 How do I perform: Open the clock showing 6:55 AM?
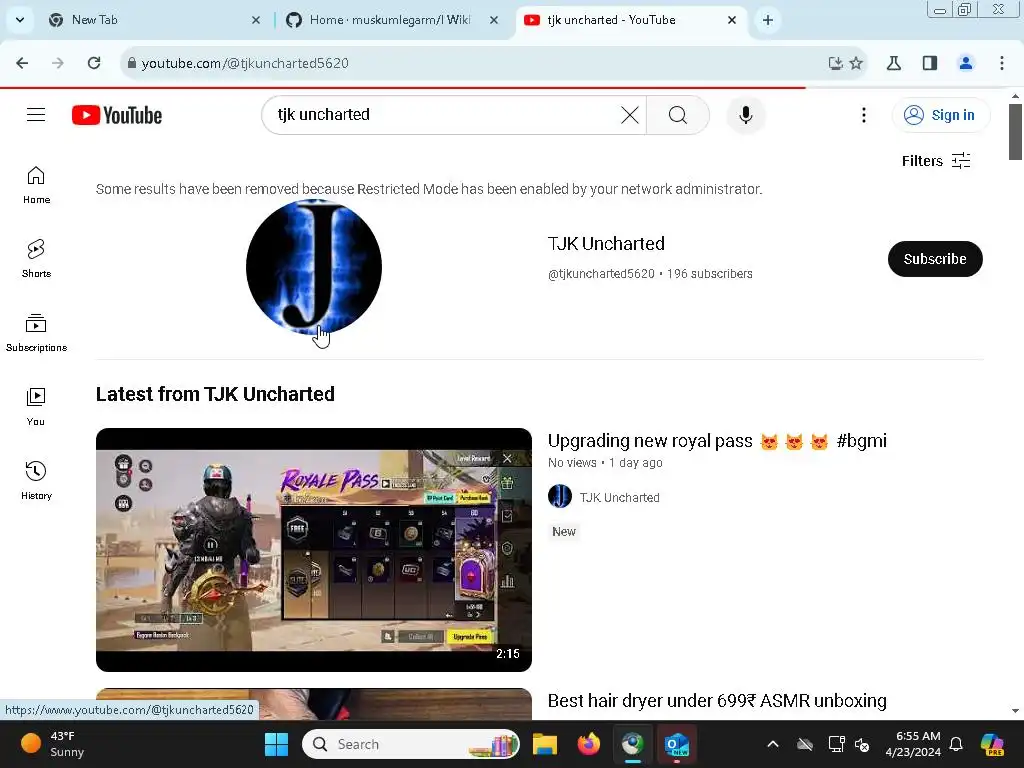point(913,744)
